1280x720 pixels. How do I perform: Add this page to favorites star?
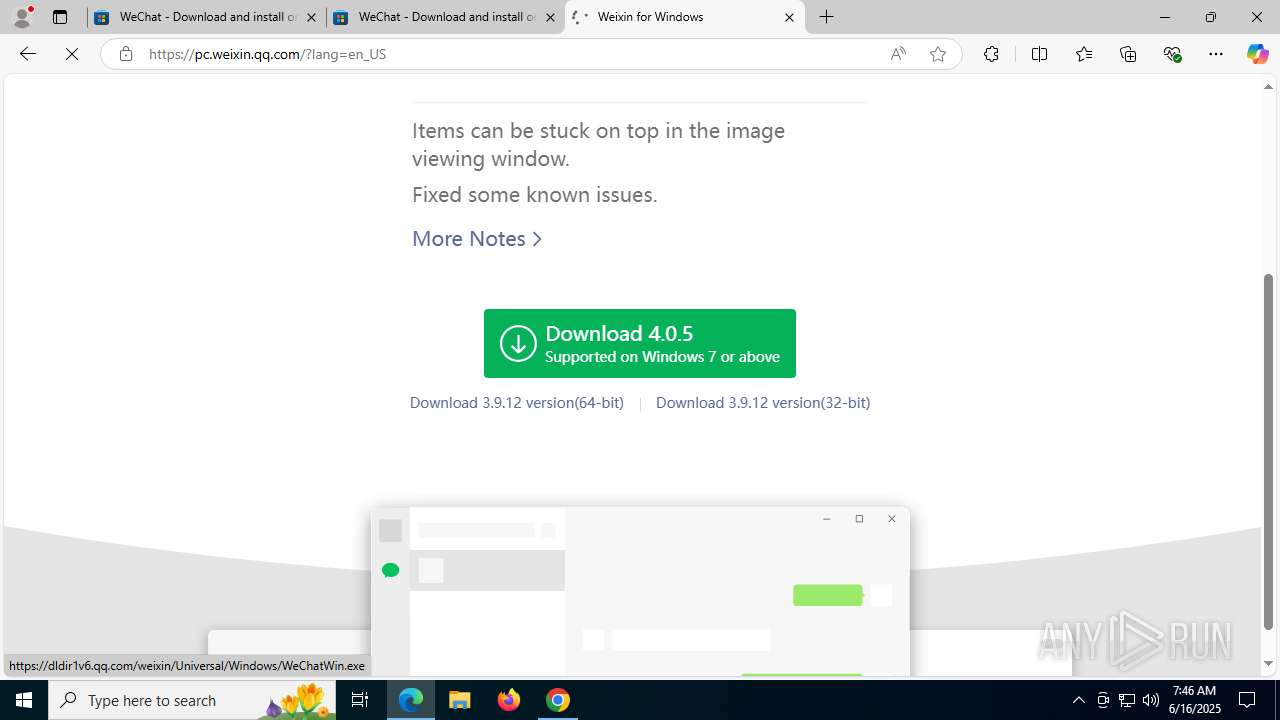[937, 54]
